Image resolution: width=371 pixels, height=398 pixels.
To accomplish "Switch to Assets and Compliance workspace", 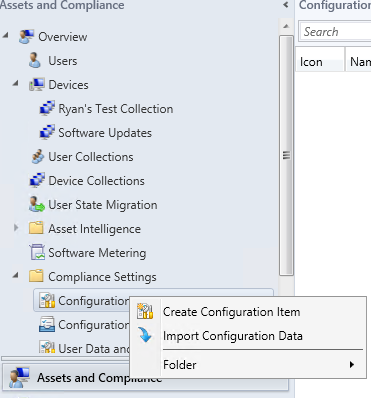I will 145,378.
